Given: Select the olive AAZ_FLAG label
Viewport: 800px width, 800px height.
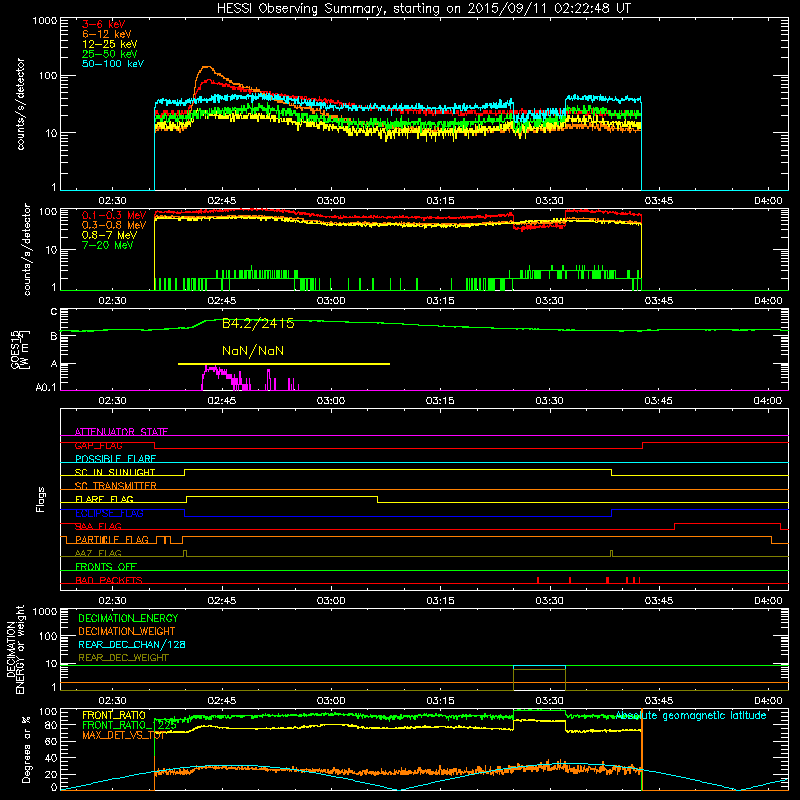Looking at the screenshot, I should pos(98,553).
